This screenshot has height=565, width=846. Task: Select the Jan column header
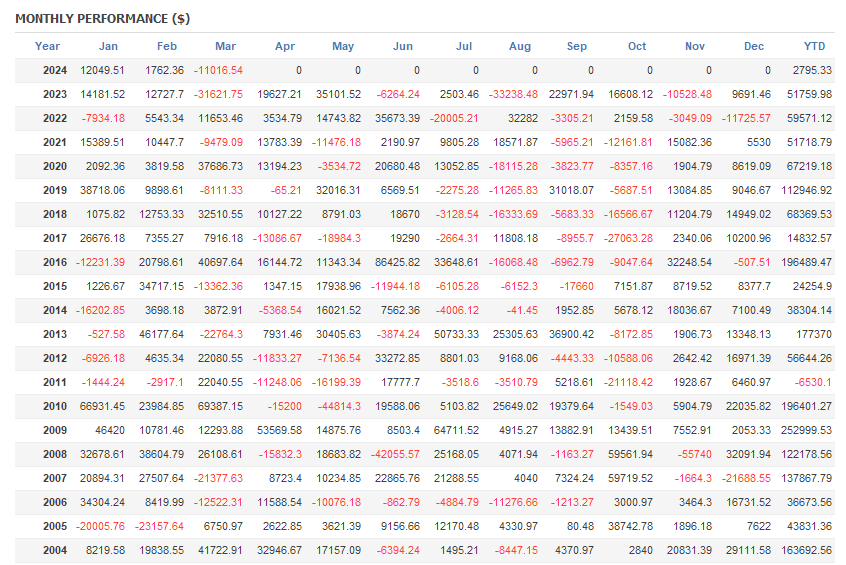pyautogui.click(x=108, y=46)
